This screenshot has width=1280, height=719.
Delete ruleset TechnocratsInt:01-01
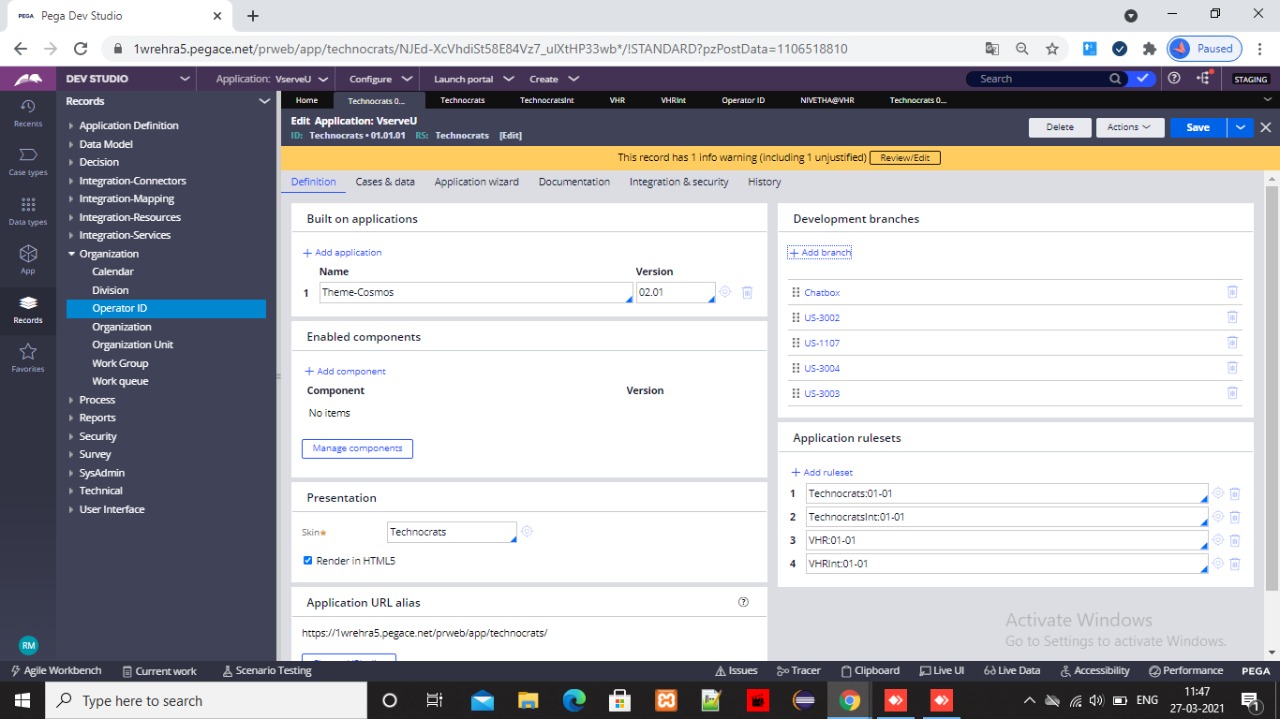click(x=1235, y=516)
